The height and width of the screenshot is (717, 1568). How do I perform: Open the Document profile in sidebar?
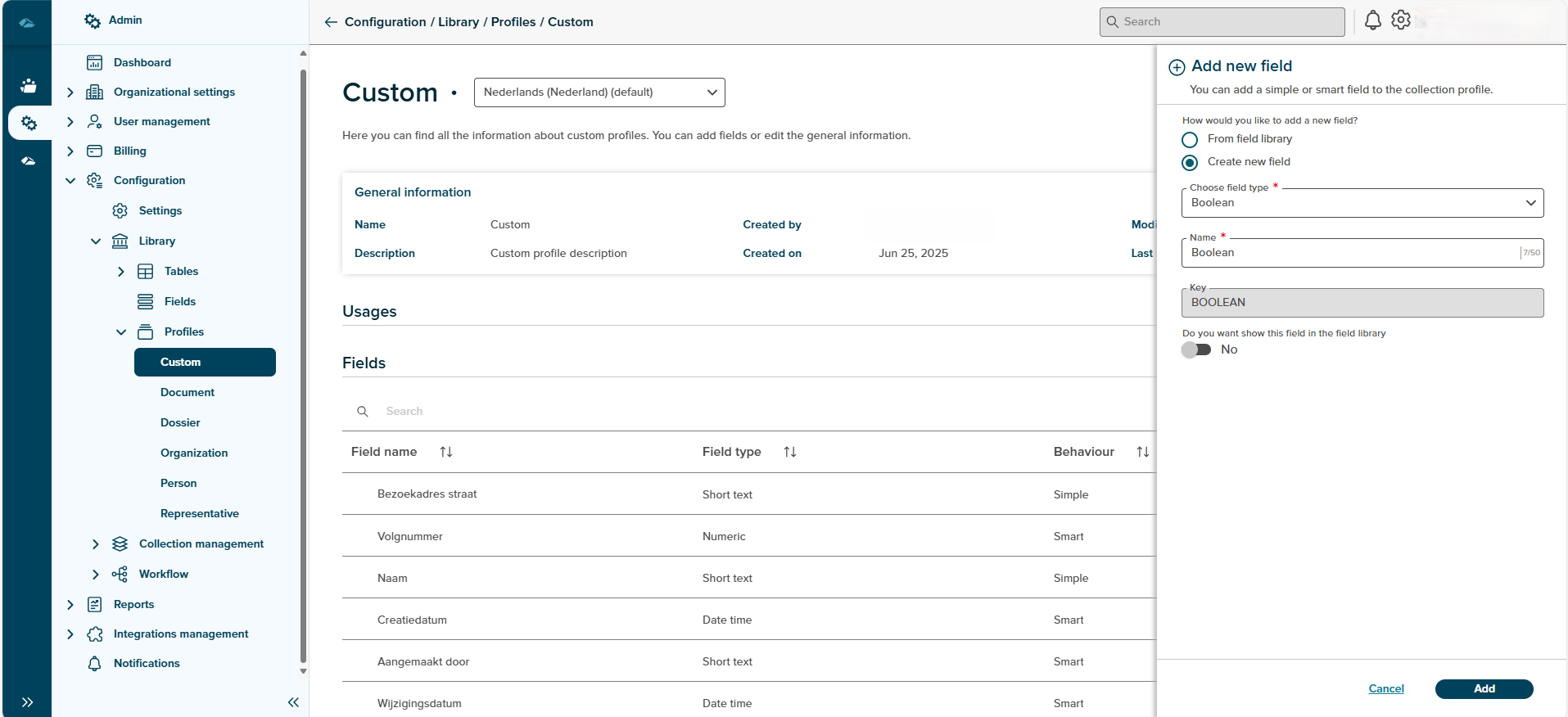coord(188,393)
